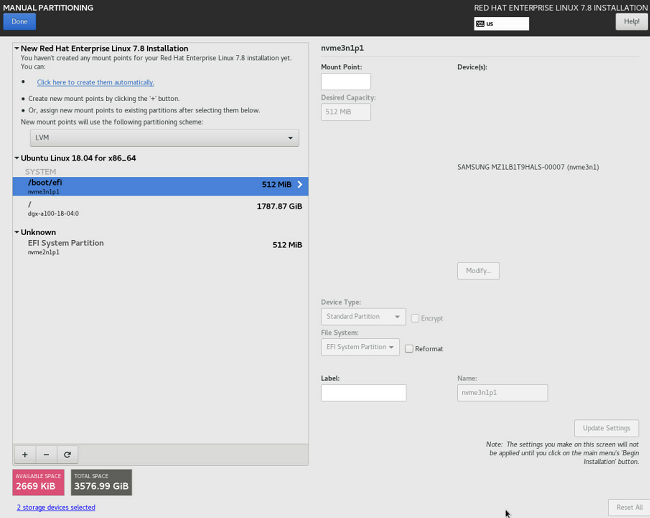Image resolution: width=650 pixels, height=518 pixels.
Task: Click here to create them automatically link
Action: point(96,82)
